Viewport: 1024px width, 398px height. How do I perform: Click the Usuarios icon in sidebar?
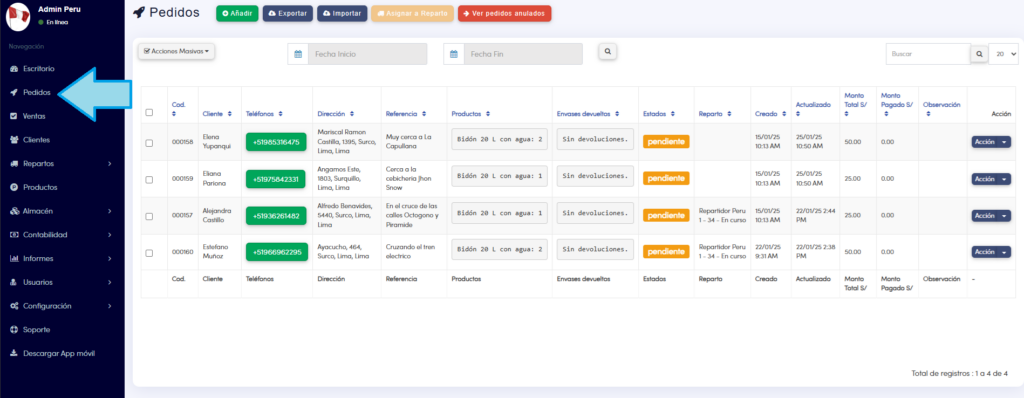click(x=14, y=282)
